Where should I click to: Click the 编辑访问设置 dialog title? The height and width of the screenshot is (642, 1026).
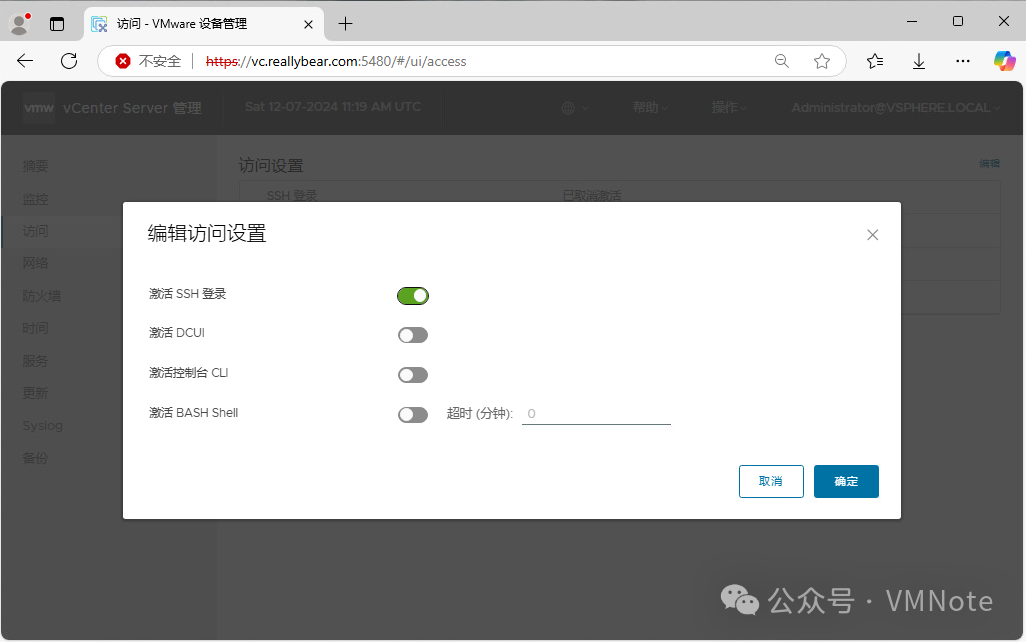(x=207, y=234)
